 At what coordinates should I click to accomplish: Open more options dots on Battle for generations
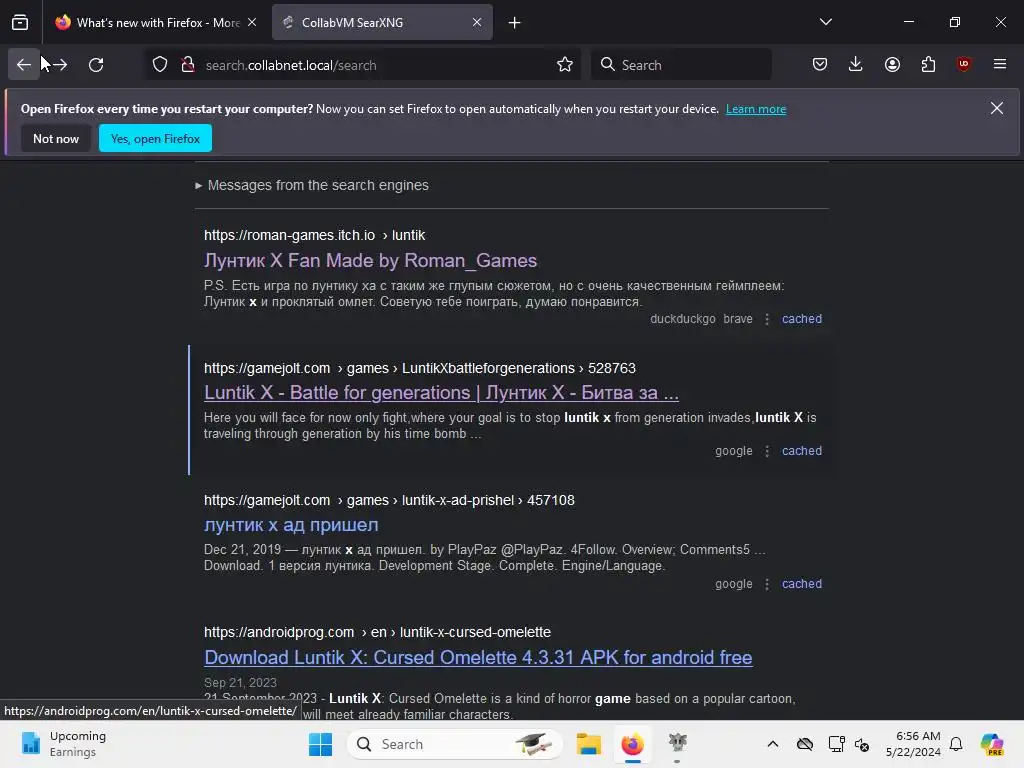point(767,451)
